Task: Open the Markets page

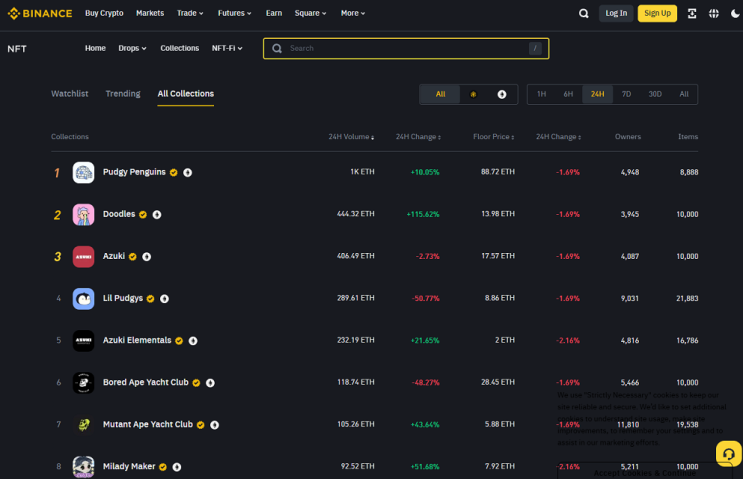Action: pos(150,13)
